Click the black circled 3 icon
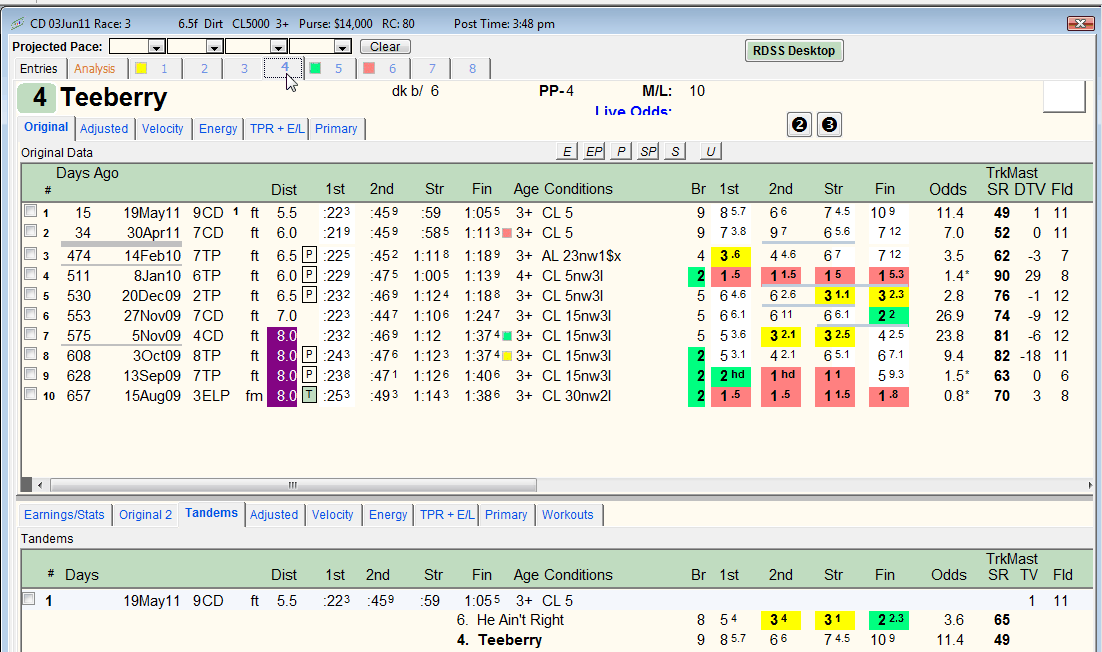Image resolution: width=1102 pixels, height=652 pixels. pyautogui.click(x=829, y=124)
